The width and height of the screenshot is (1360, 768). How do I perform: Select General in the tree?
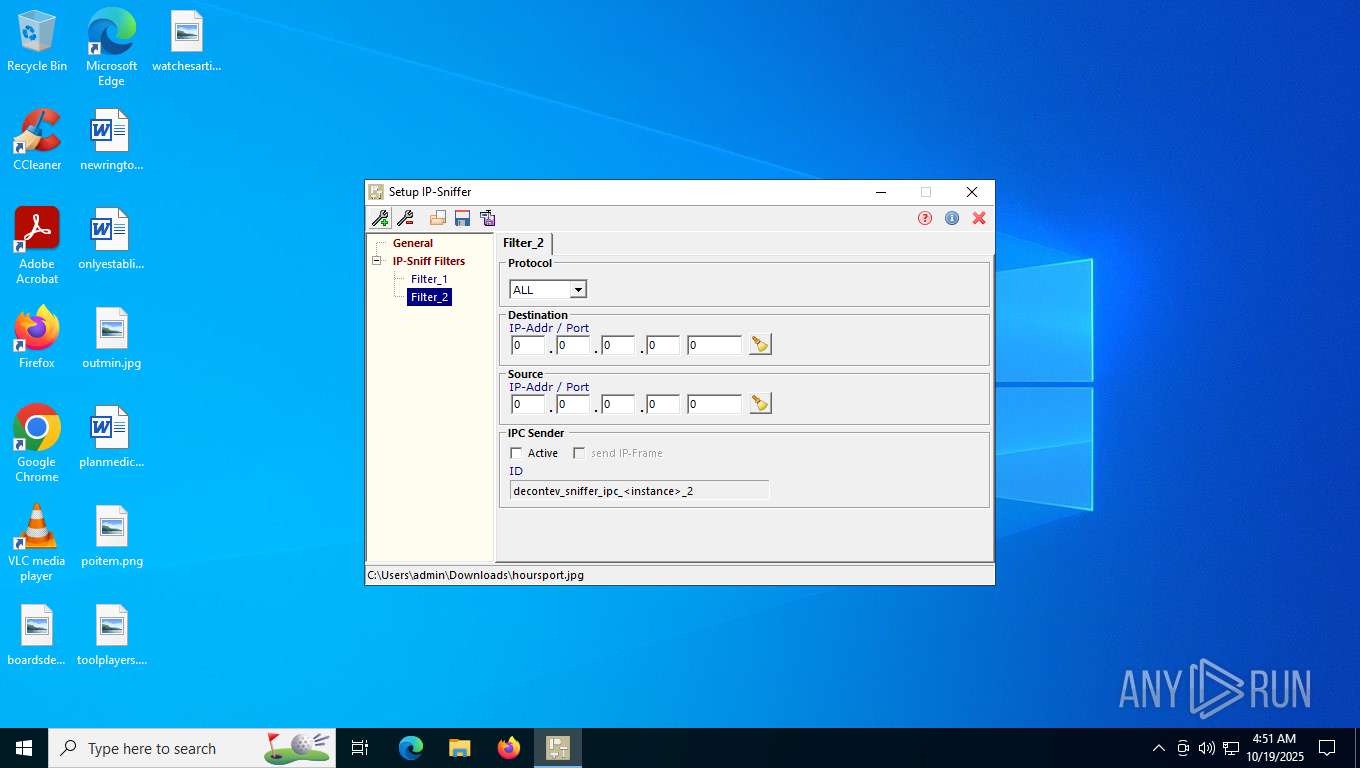pos(413,243)
